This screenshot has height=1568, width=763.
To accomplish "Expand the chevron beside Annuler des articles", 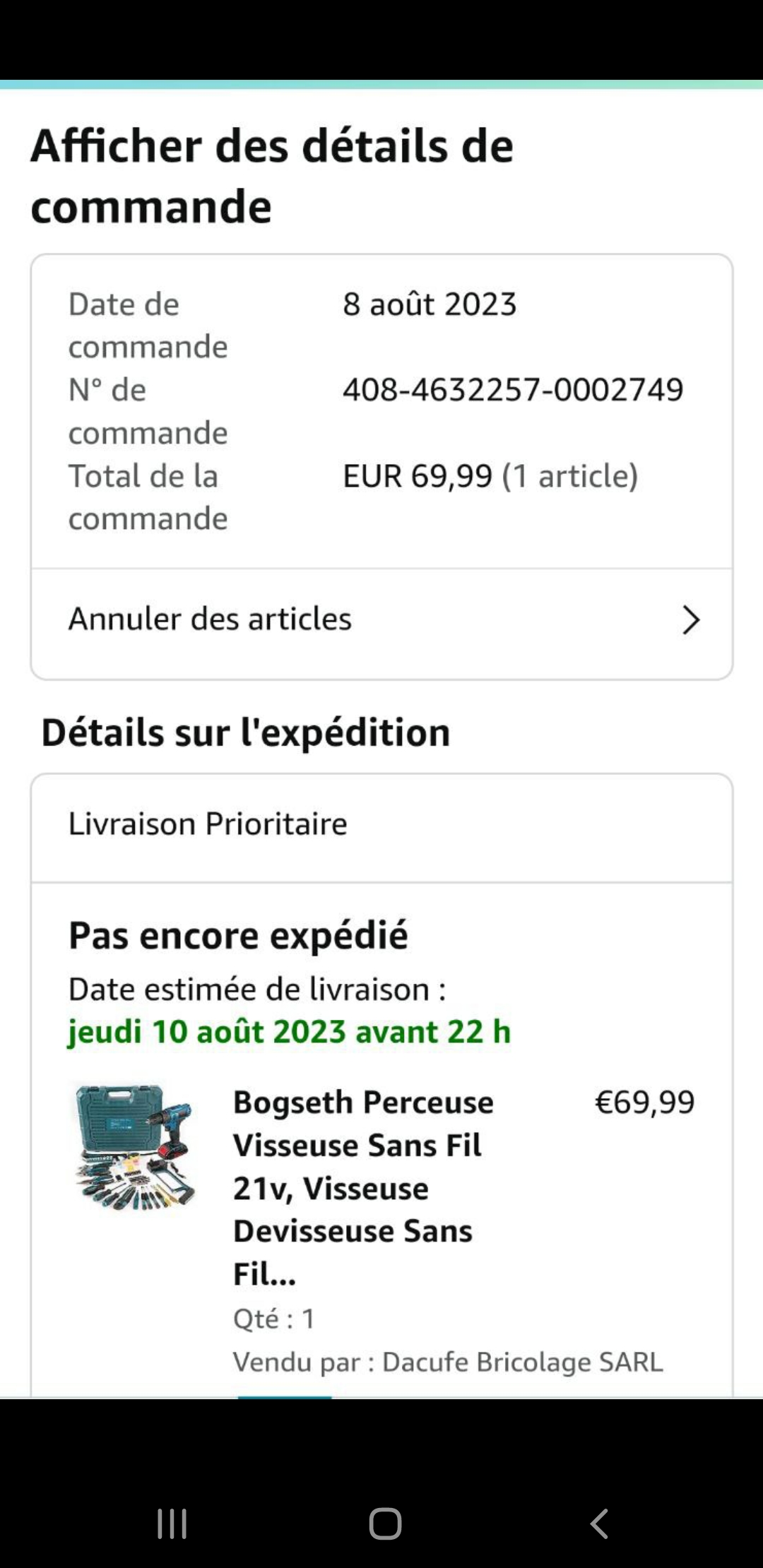I will (690, 620).
